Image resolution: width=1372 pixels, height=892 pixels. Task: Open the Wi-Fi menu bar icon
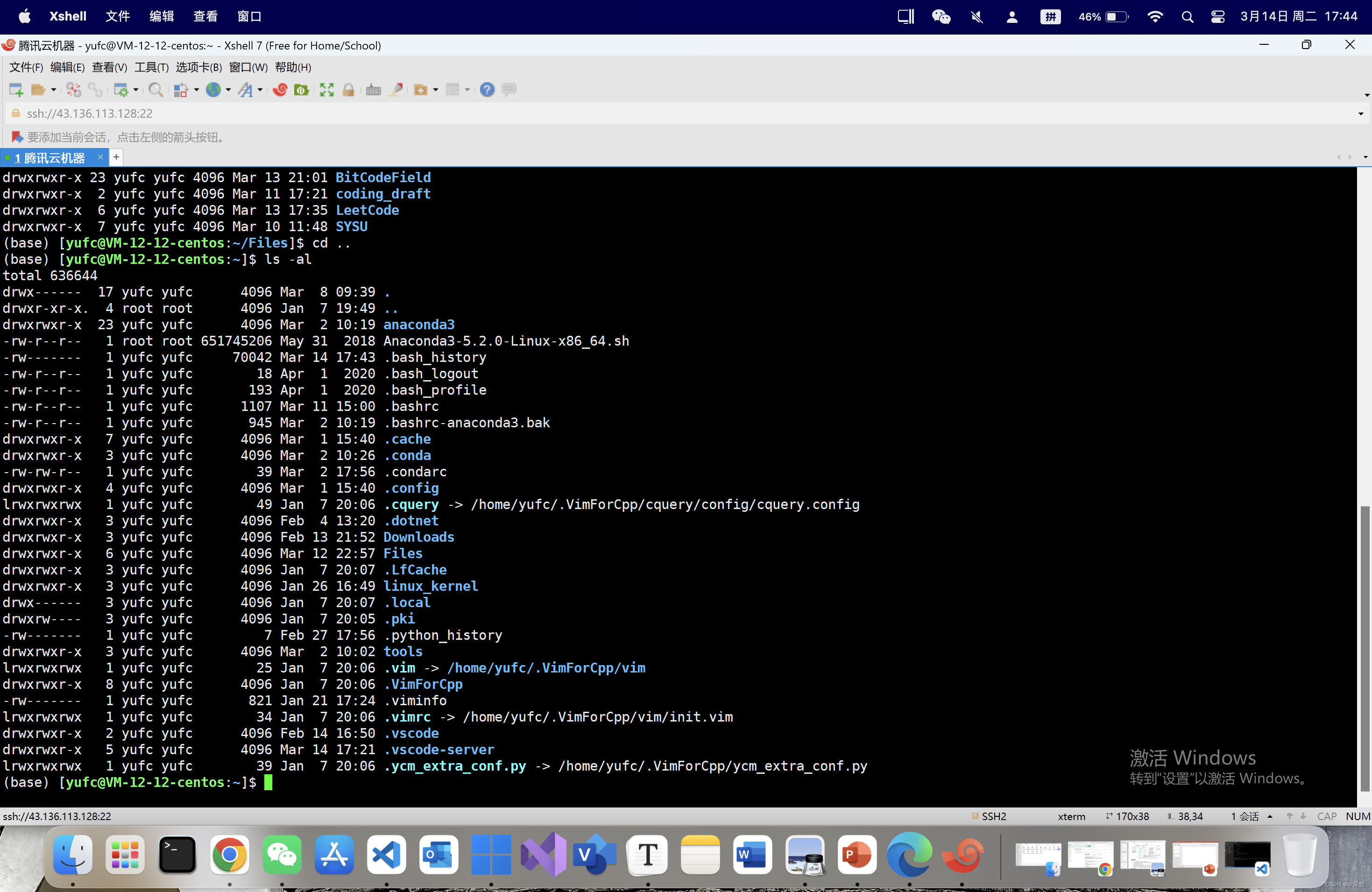click(x=1155, y=16)
